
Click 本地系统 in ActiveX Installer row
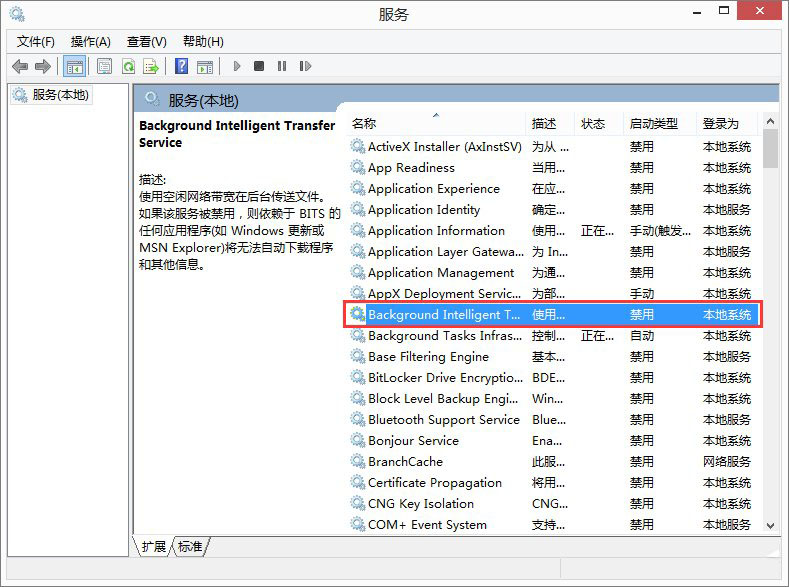tap(727, 146)
